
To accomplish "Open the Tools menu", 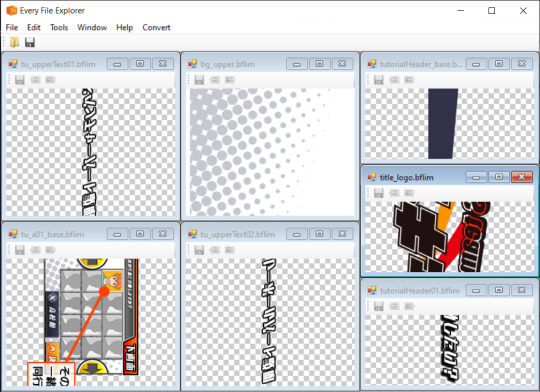I will click(x=59, y=28).
